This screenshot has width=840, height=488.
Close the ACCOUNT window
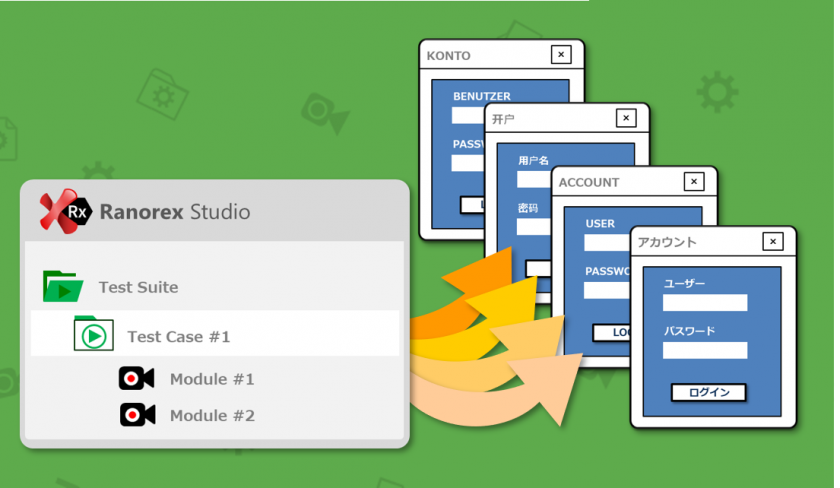coord(693,182)
